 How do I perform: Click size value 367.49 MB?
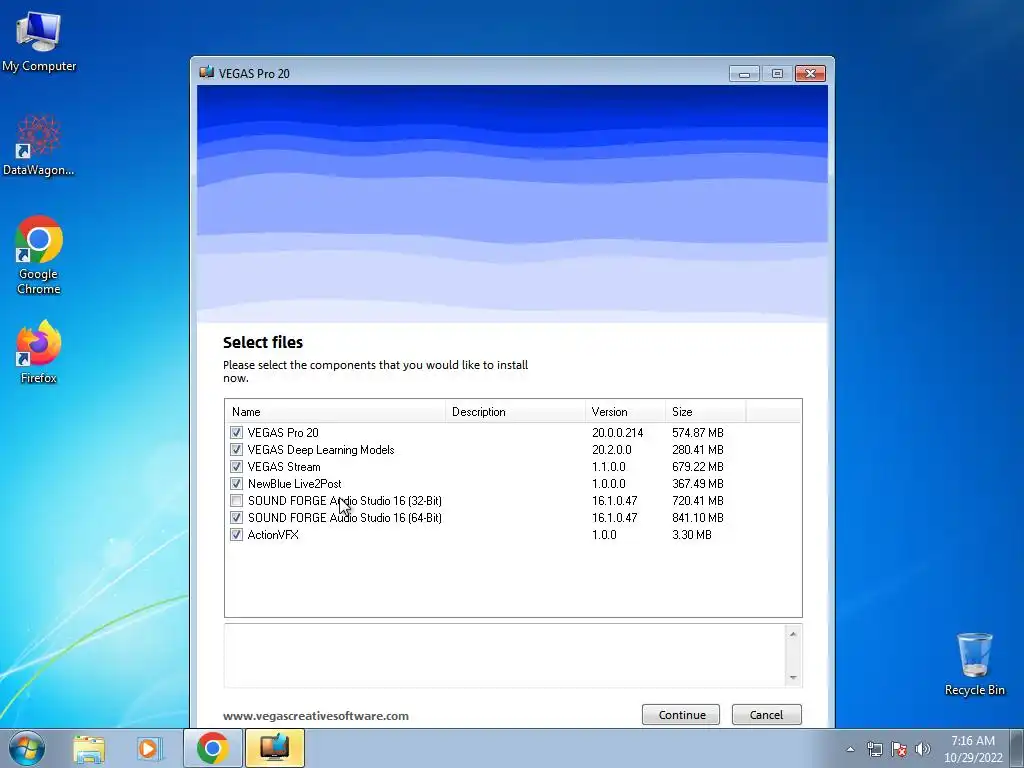coord(697,484)
